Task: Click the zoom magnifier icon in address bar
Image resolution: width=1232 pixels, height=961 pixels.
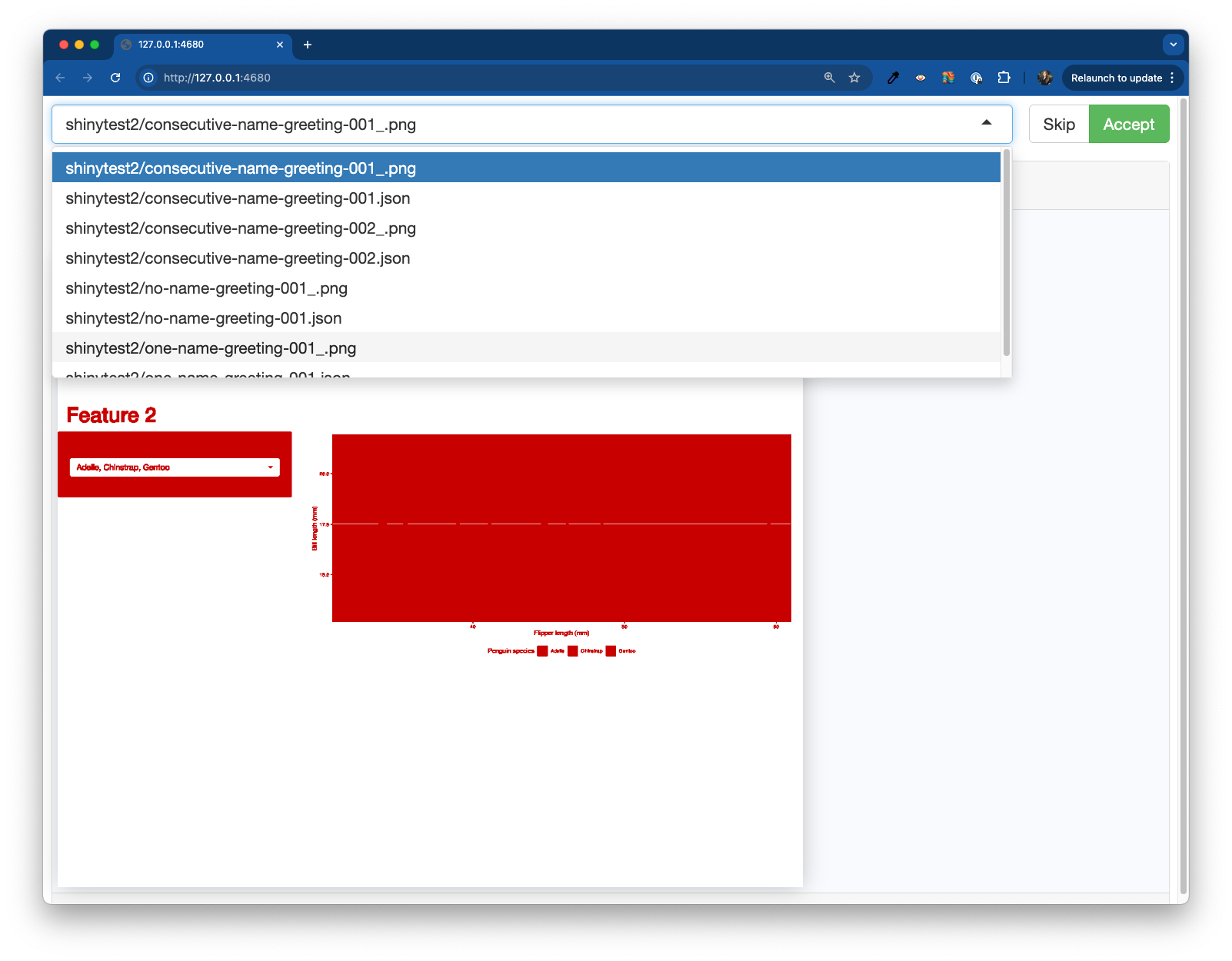Action: point(829,78)
